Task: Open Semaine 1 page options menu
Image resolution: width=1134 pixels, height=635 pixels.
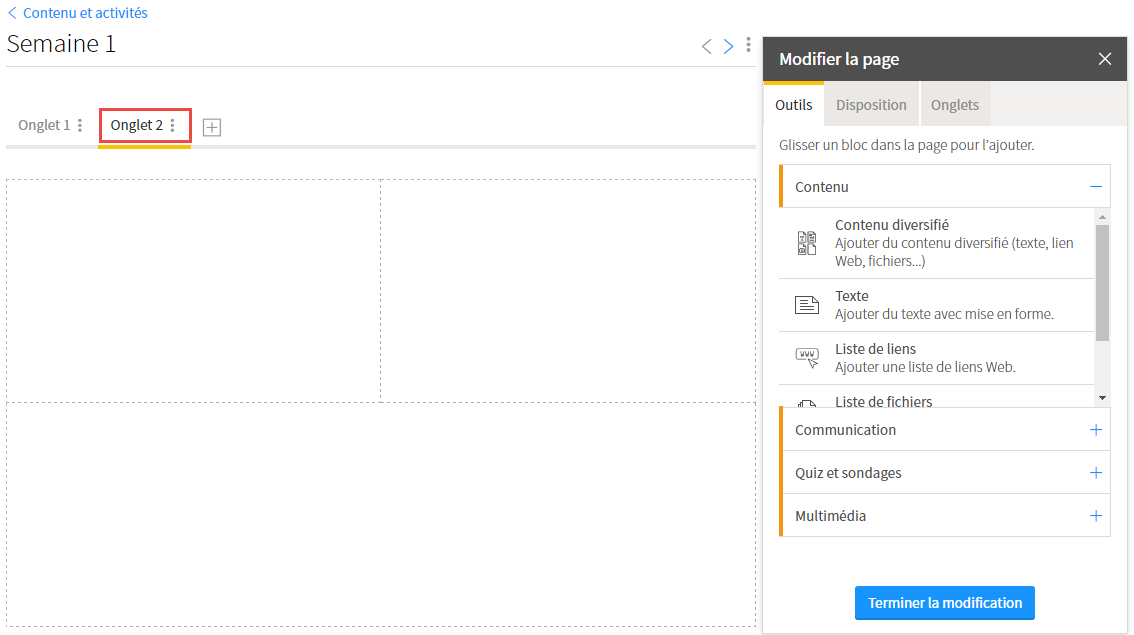Action: (x=749, y=45)
